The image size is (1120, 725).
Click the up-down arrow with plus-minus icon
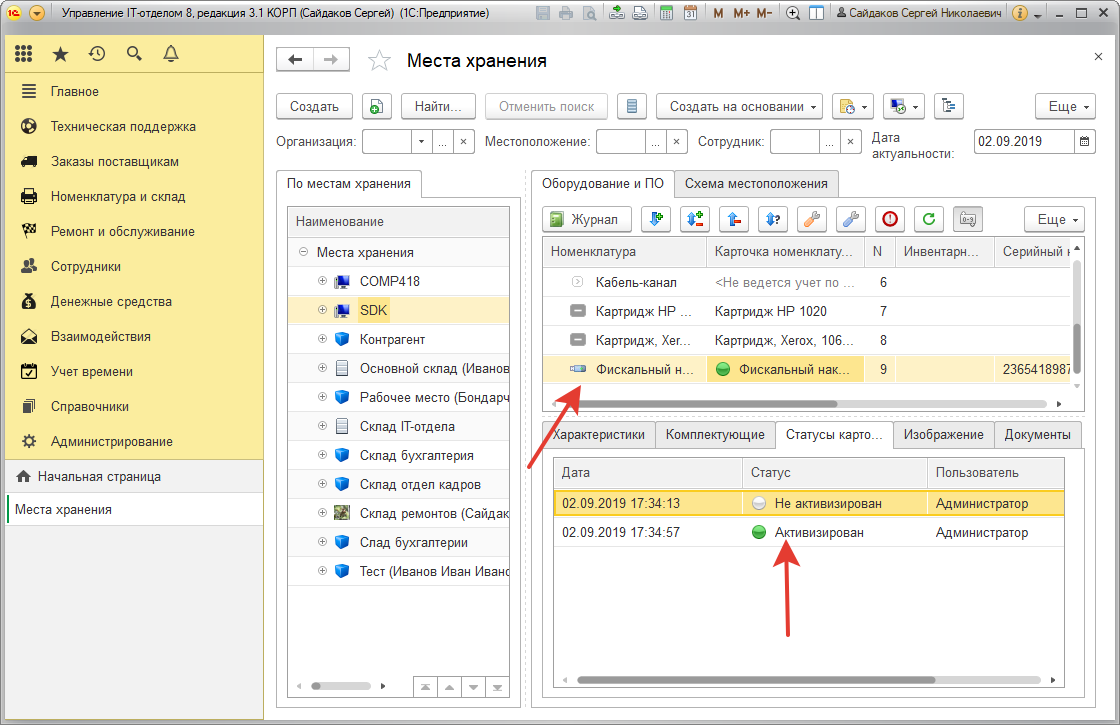(x=695, y=219)
